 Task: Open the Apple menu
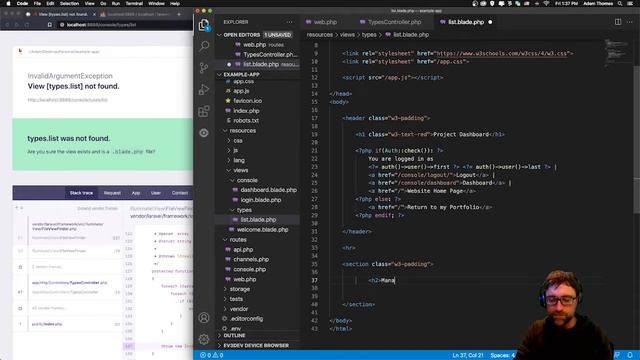8,4
